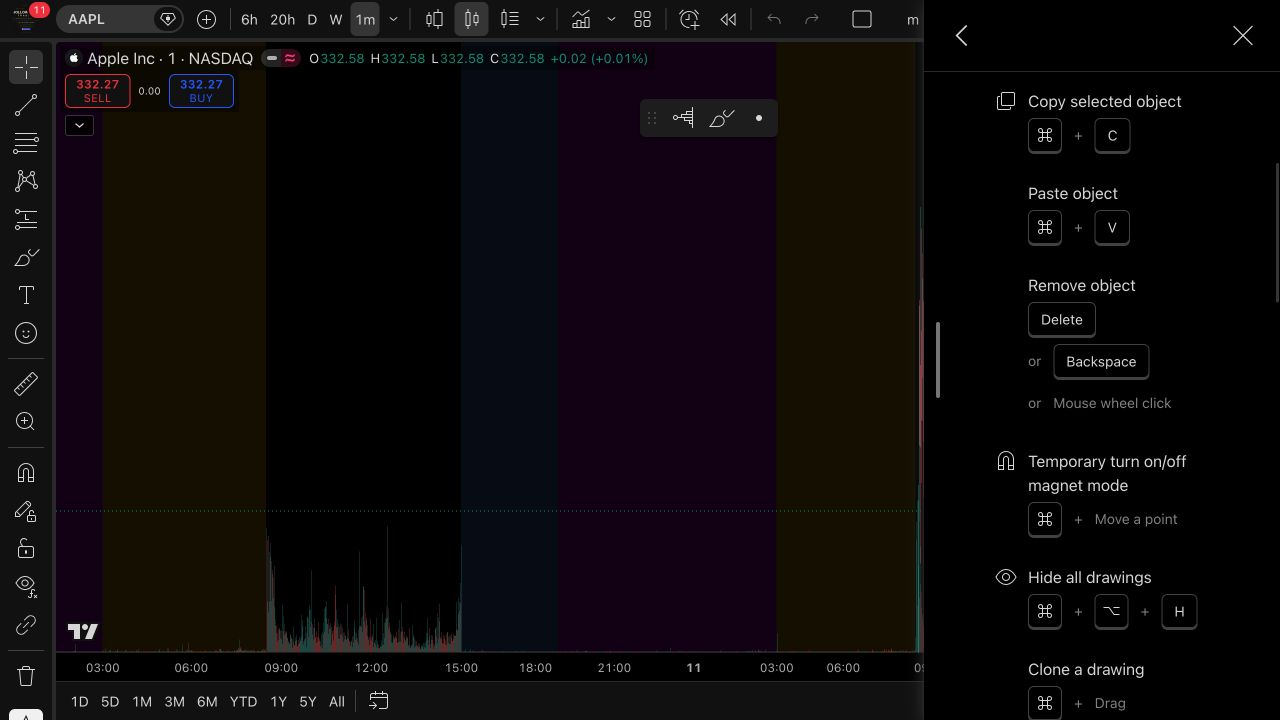Screen dimensions: 1280x720
Task: Toggle stay in drawing mode
Action: pos(26,511)
